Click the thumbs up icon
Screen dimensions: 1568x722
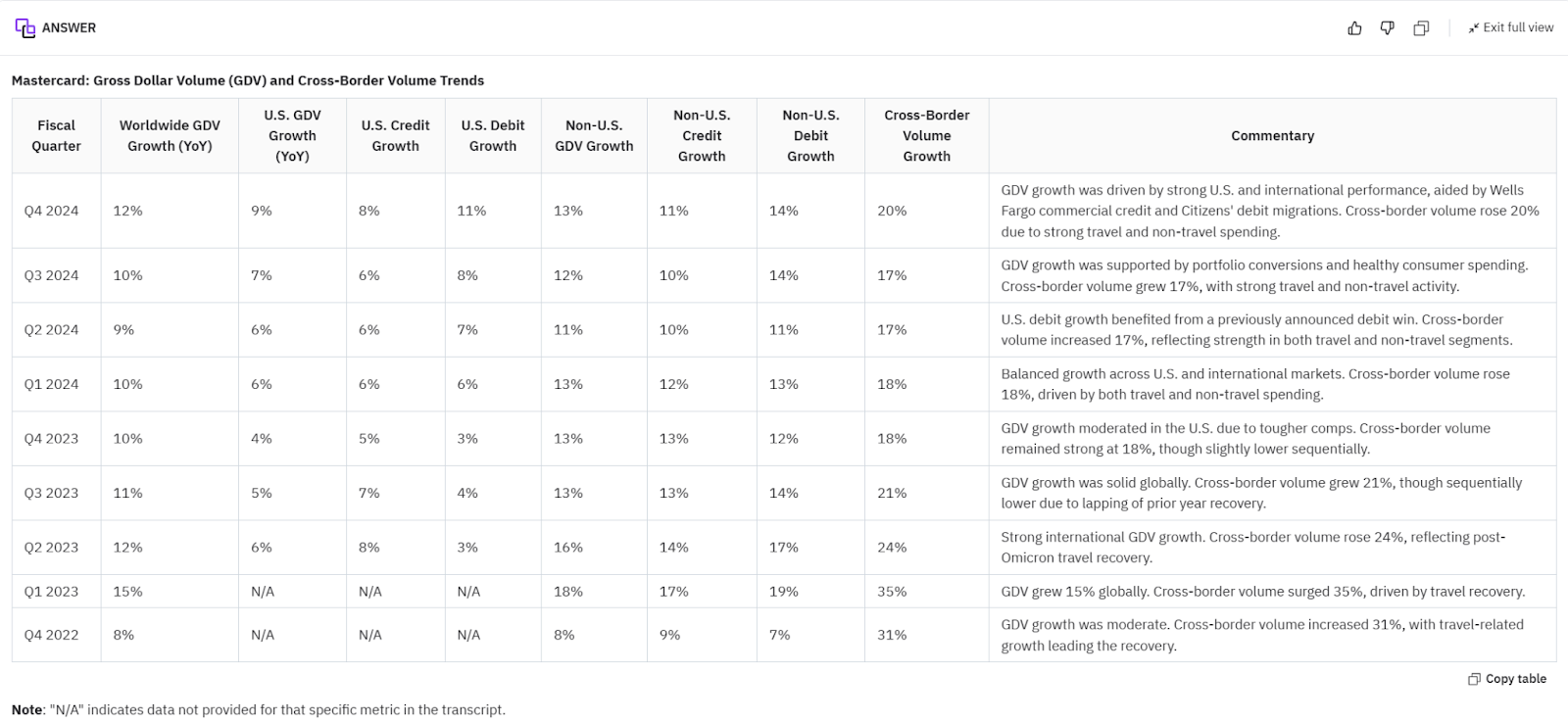click(1354, 28)
